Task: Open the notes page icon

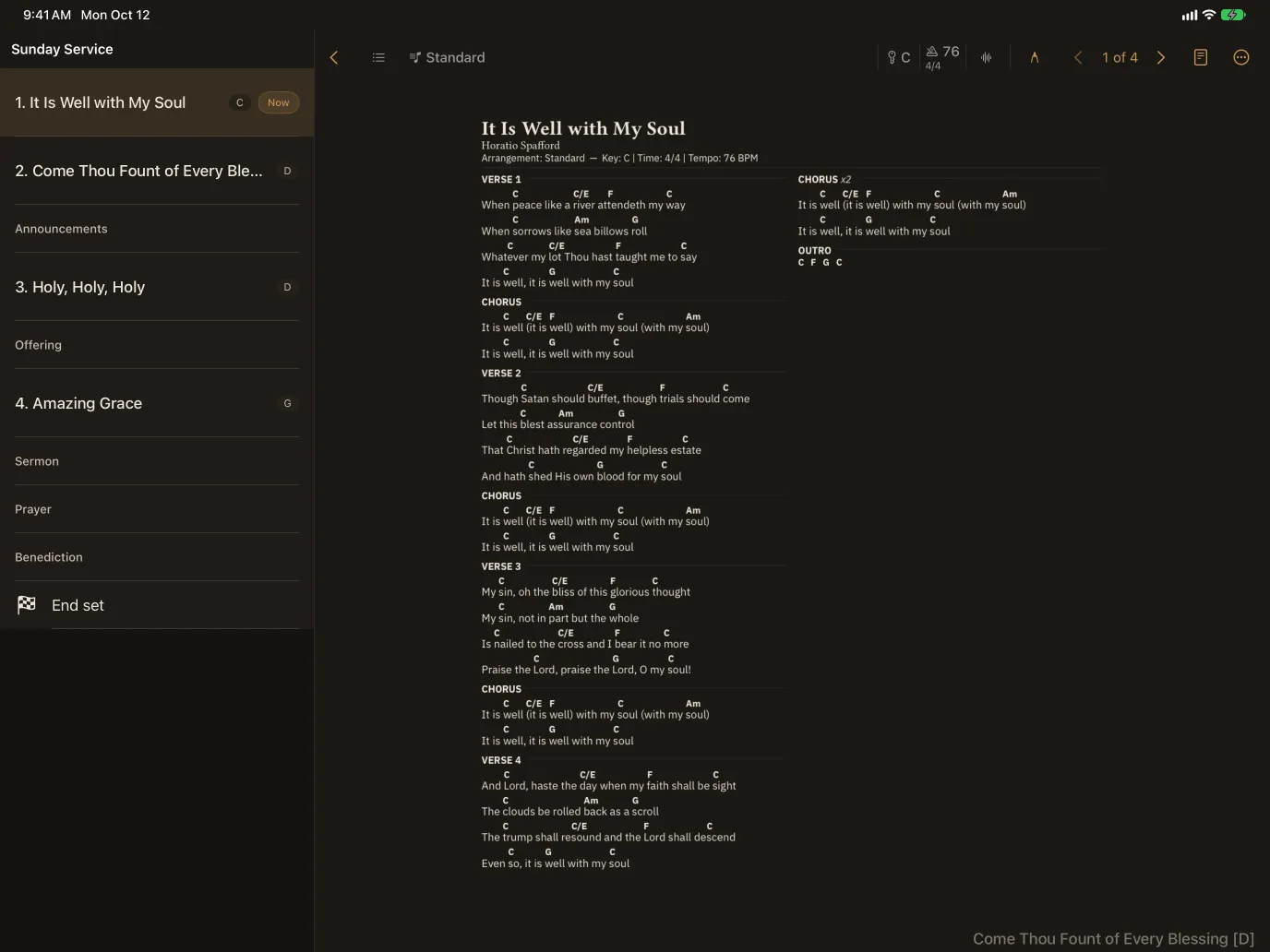Action: point(1201,57)
